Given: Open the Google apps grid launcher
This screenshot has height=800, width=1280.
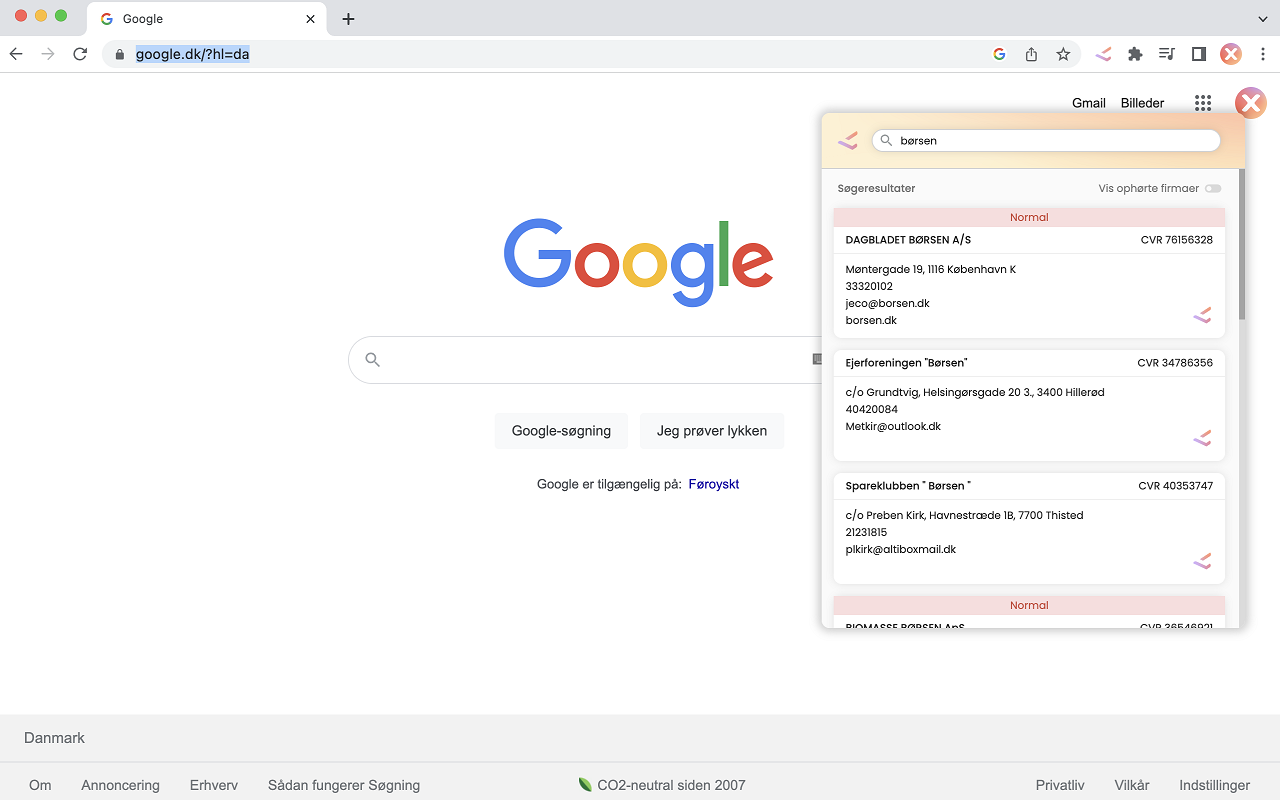Looking at the screenshot, I should (1202, 103).
